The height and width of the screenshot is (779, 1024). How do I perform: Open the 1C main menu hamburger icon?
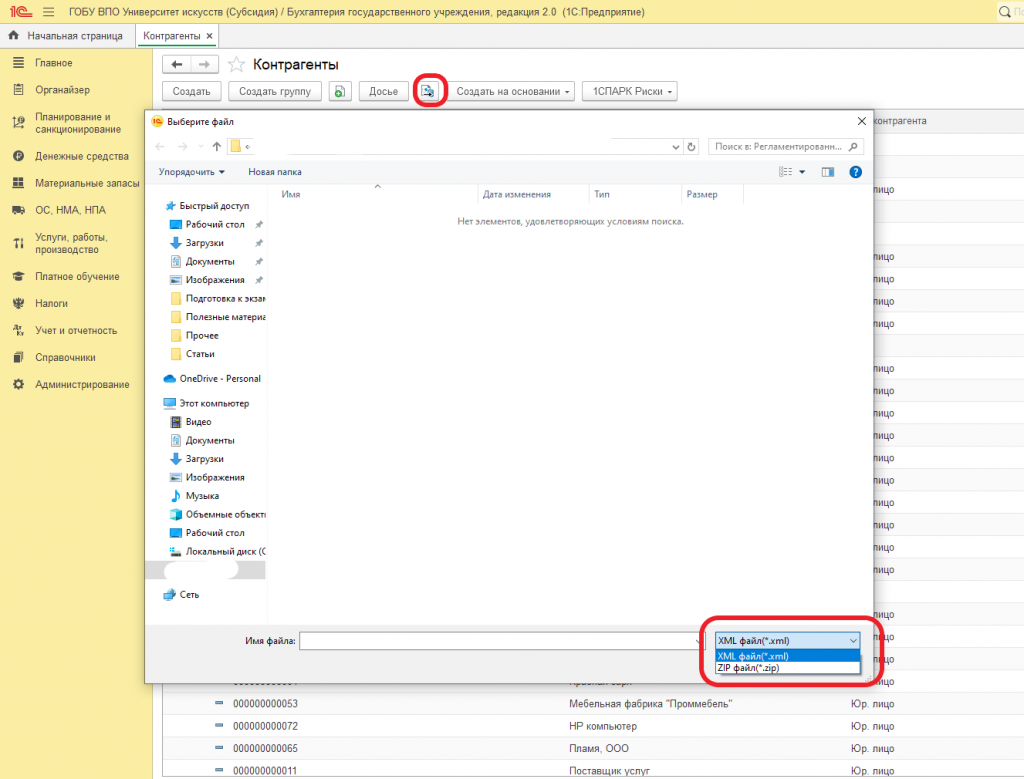tap(48, 12)
